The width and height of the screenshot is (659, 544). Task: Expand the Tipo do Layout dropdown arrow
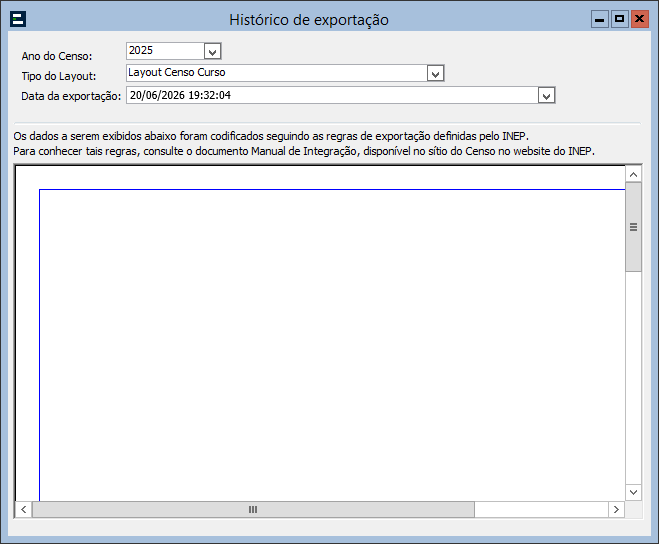435,74
